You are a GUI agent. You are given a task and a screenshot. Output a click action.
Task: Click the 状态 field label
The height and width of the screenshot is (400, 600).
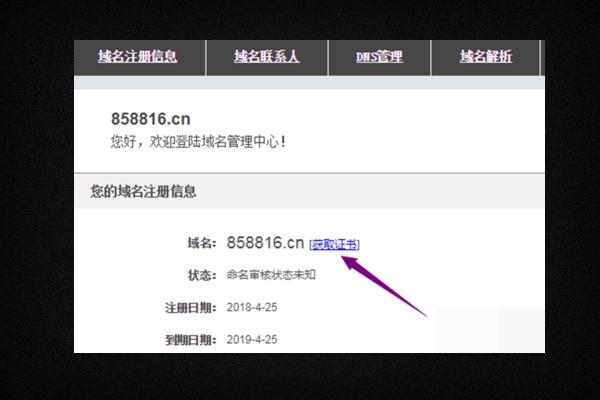202,275
